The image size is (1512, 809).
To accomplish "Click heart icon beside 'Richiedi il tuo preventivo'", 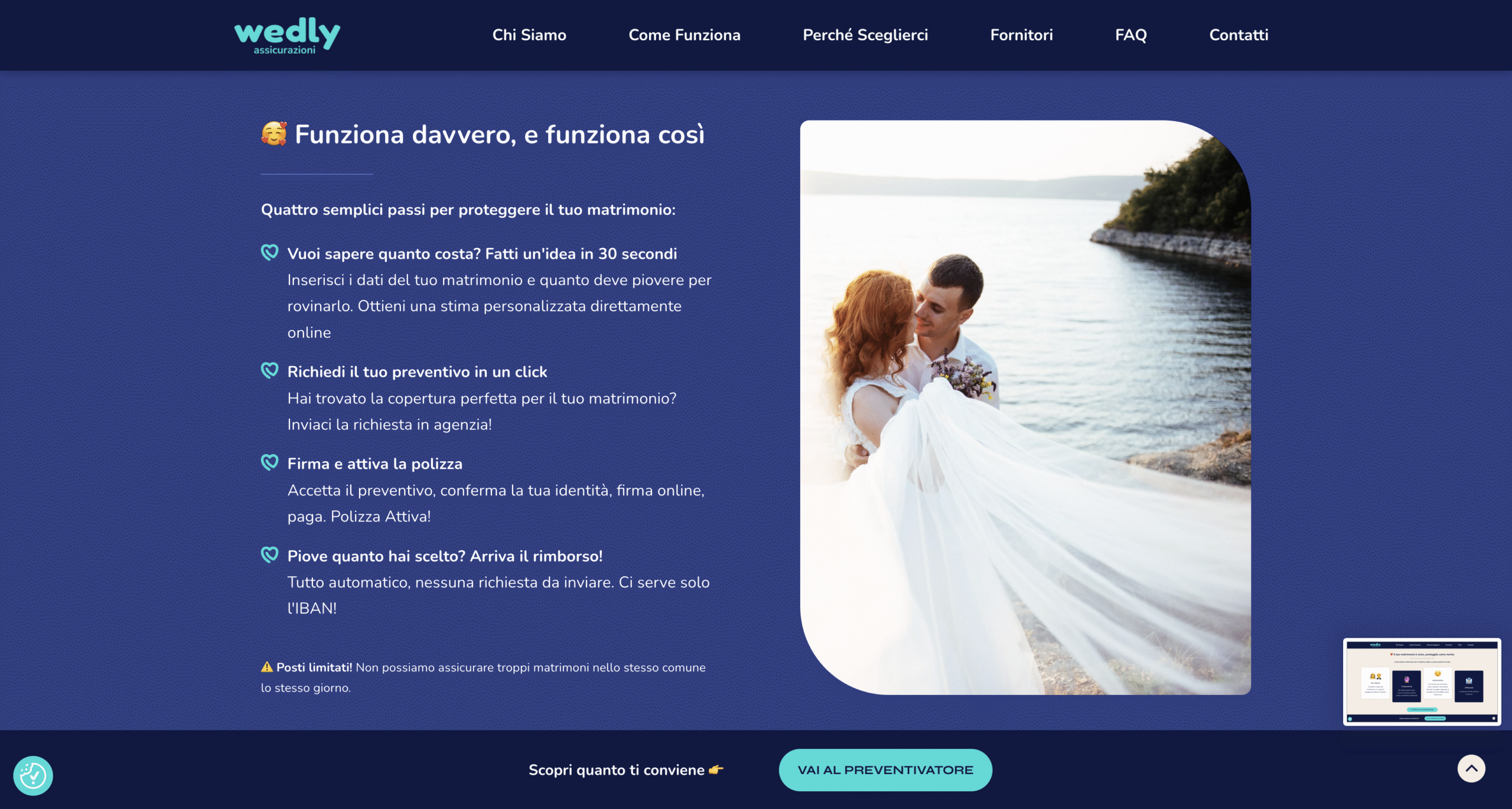I will (x=270, y=371).
